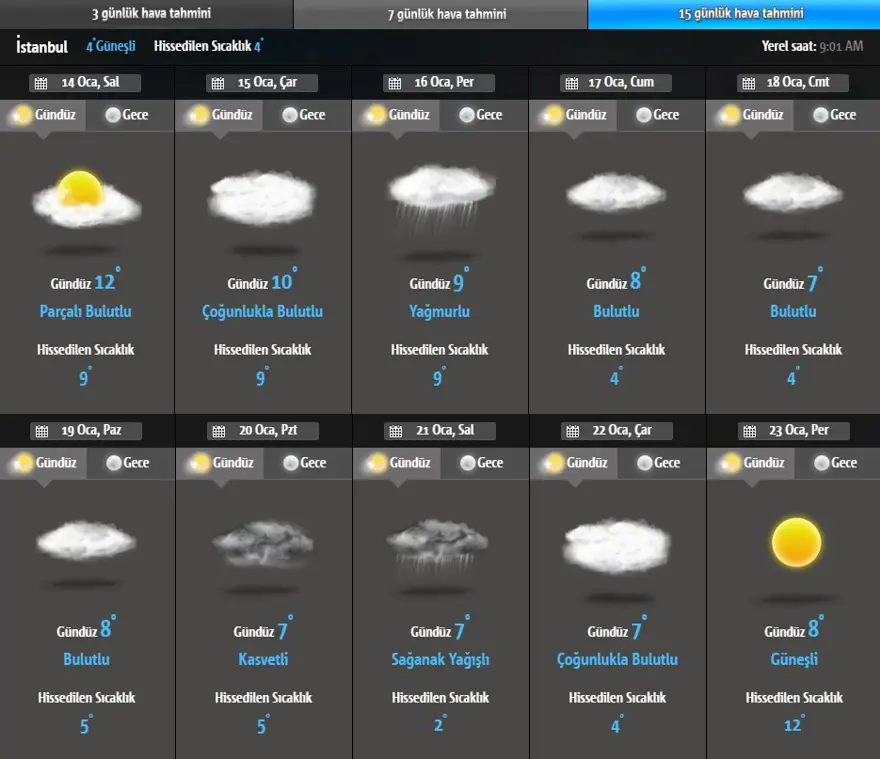The height and width of the screenshot is (759, 880).
Task: Click the partly cloudy sun icon for 14 Oca
Action: point(86,198)
